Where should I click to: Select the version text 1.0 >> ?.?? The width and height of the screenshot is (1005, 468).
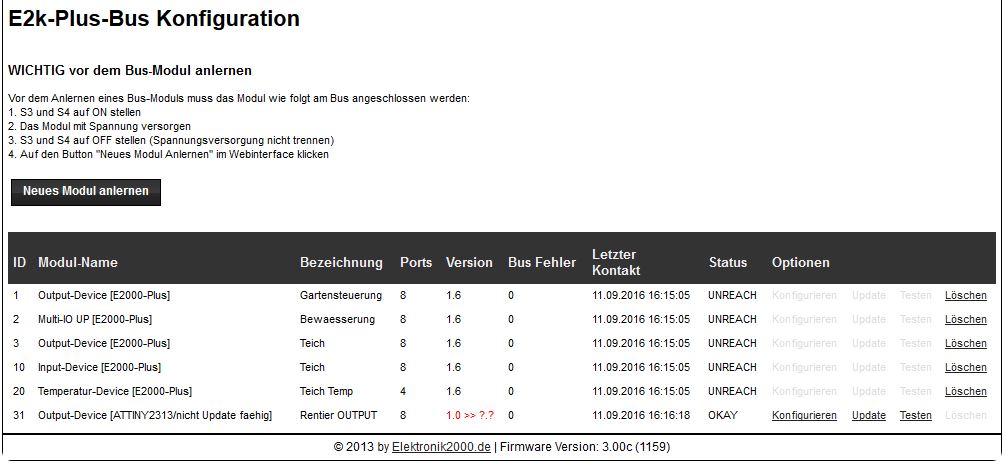(x=471, y=415)
